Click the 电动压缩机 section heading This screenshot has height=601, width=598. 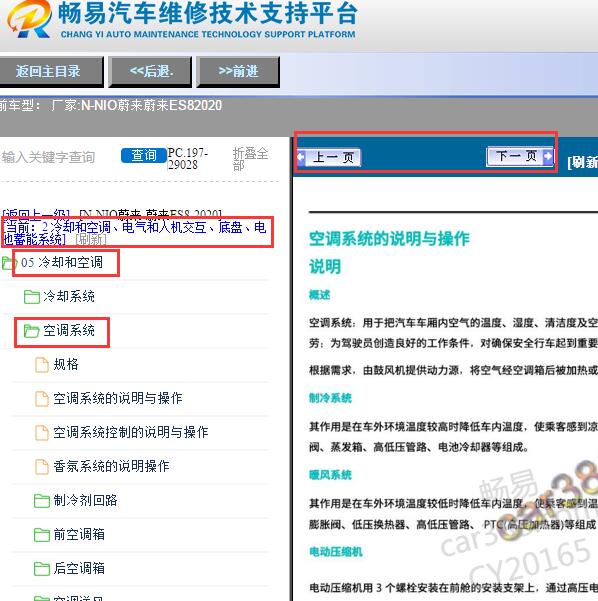pyautogui.click(x=335, y=552)
